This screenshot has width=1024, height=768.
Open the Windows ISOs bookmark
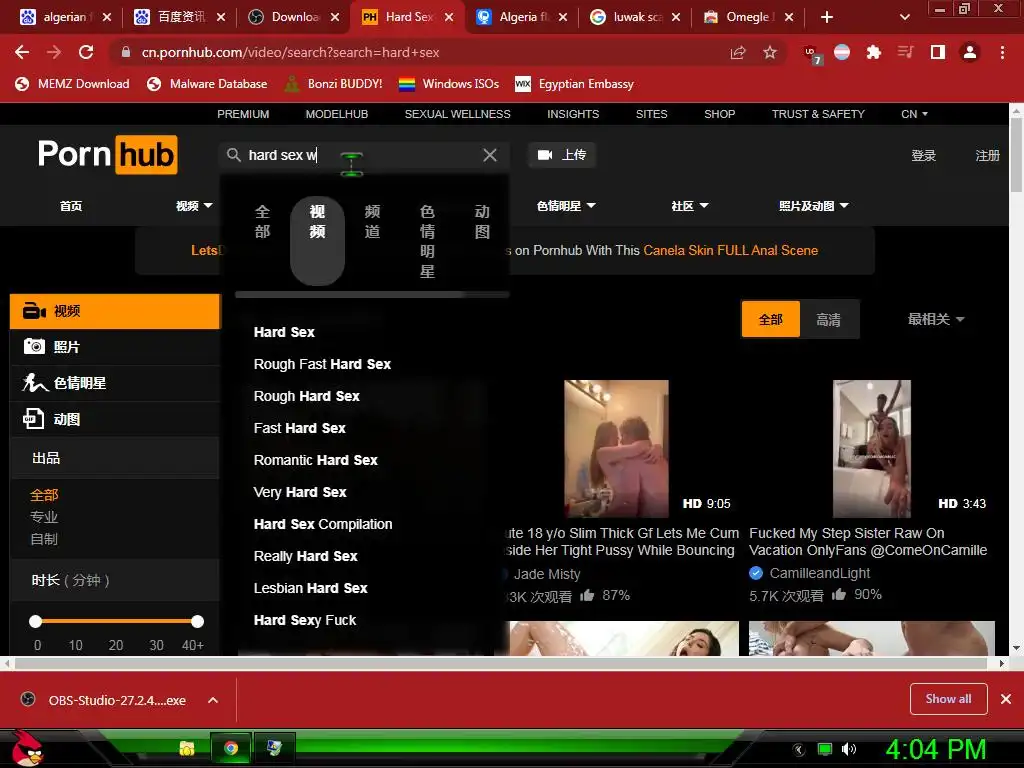(x=449, y=84)
